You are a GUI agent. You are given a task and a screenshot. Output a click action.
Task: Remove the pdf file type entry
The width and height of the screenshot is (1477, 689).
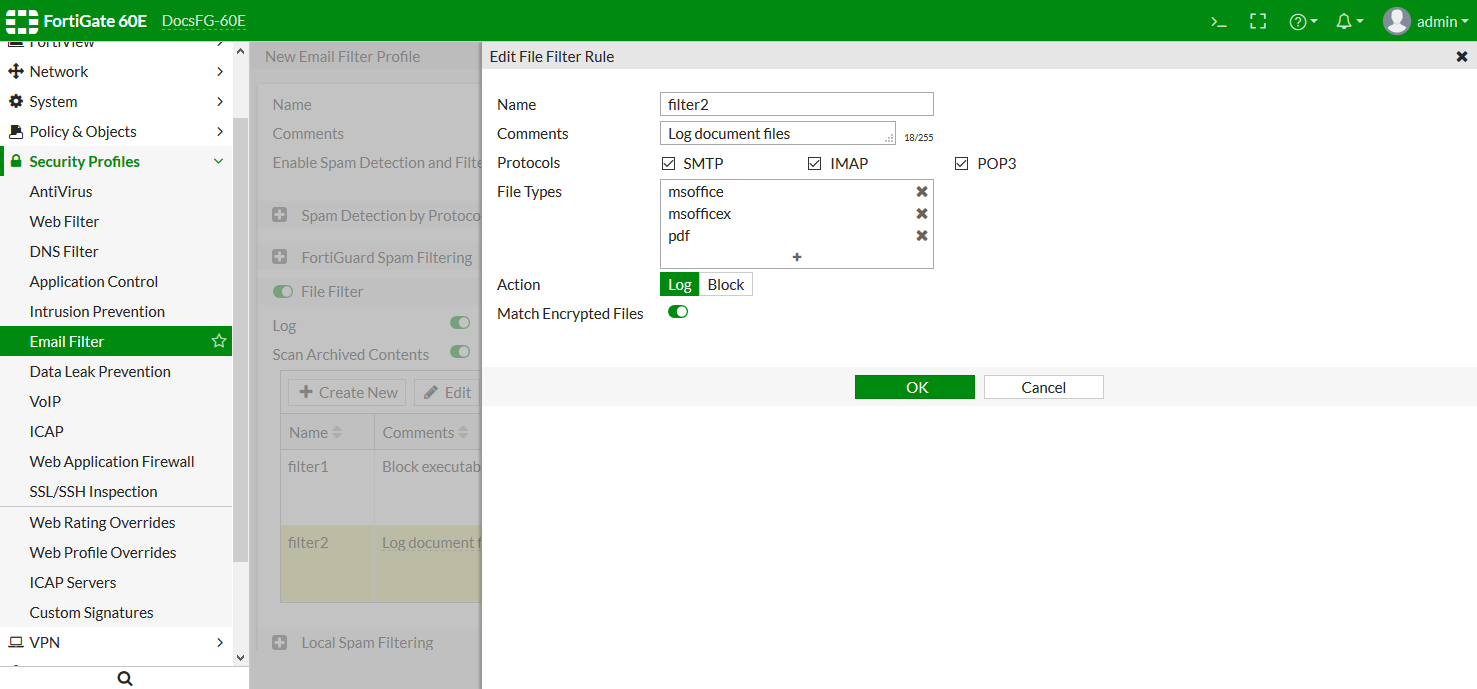click(x=921, y=235)
